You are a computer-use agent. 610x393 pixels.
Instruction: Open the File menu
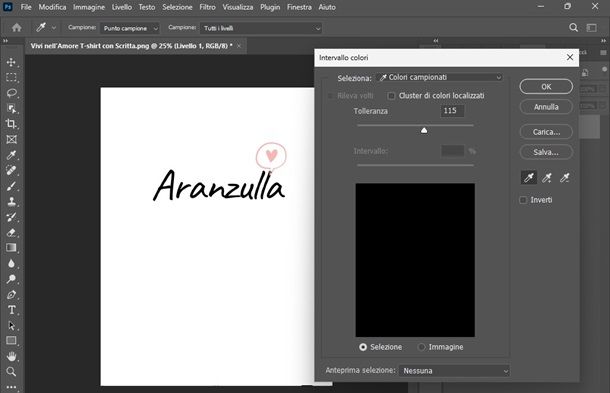26,7
